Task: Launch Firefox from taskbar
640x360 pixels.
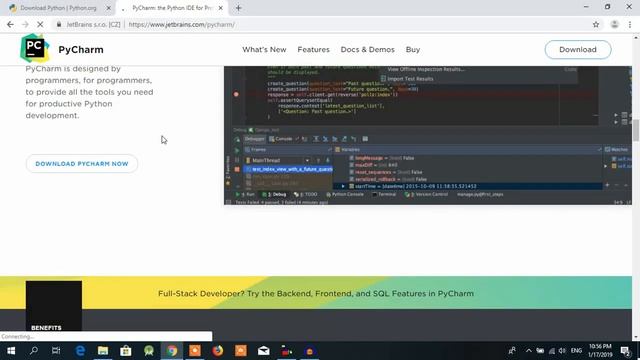Action: click(218, 351)
